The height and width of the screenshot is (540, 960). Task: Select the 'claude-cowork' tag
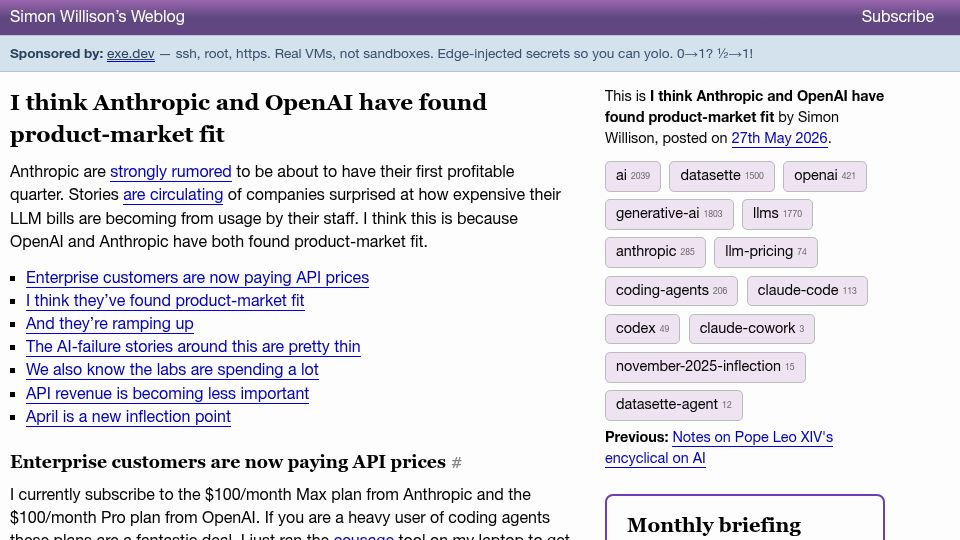[x=752, y=329]
